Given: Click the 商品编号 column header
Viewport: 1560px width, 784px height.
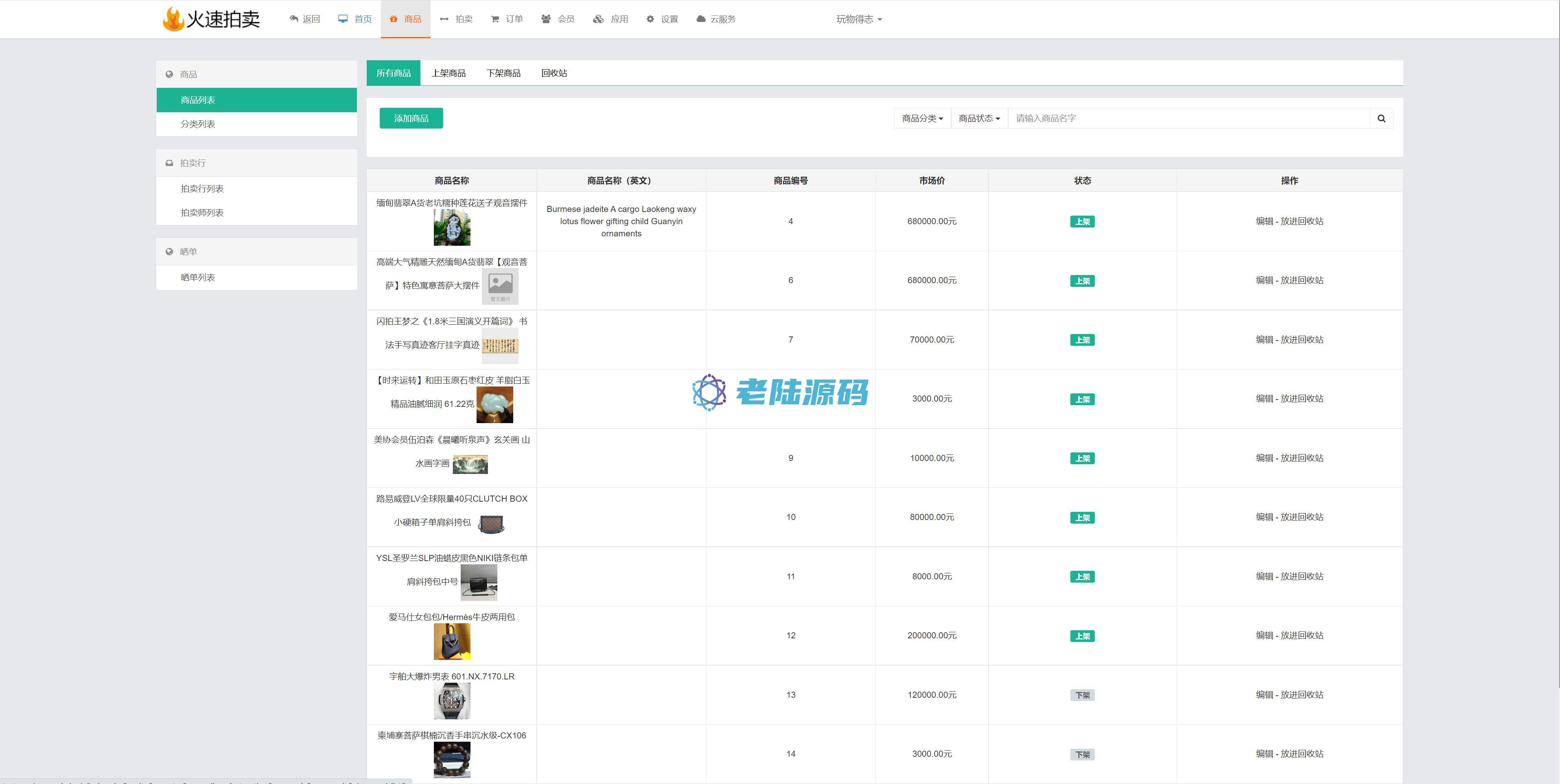Looking at the screenshot, I should [x=790, y=180].
